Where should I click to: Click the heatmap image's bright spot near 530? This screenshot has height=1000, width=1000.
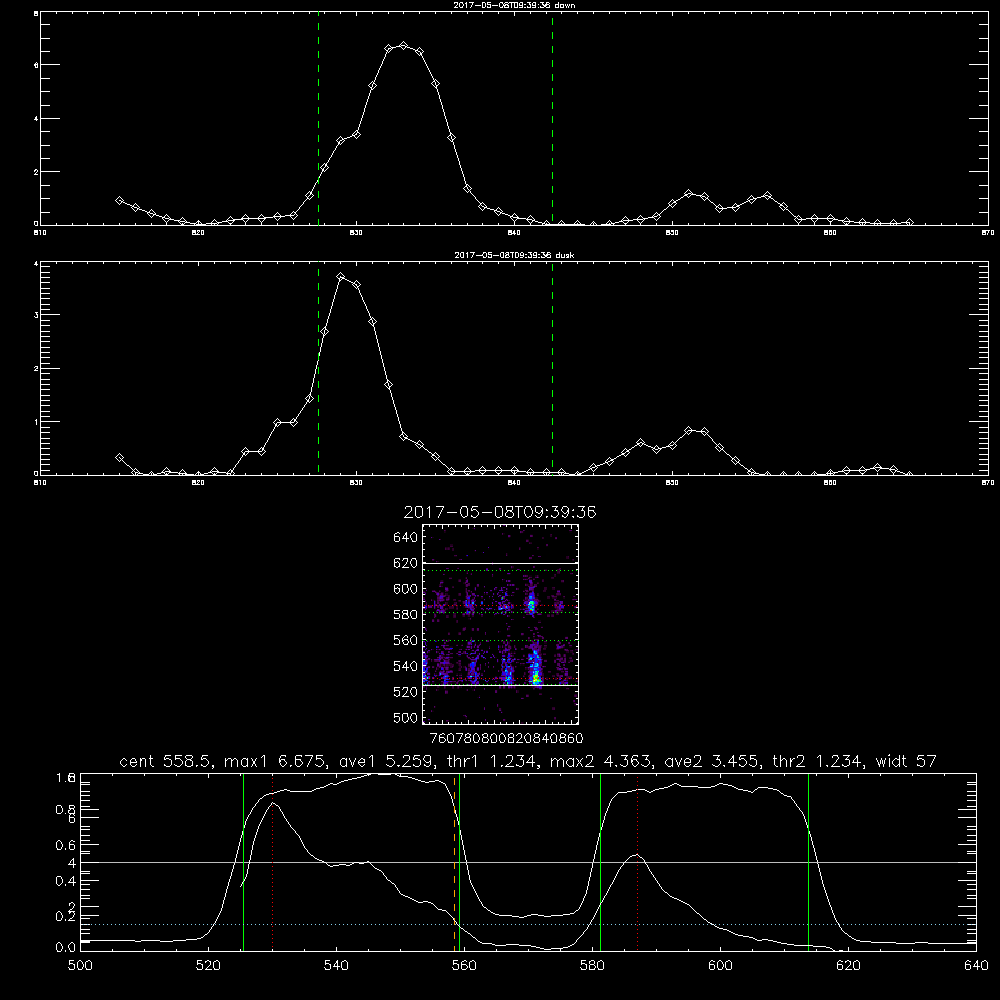[536, 677]
